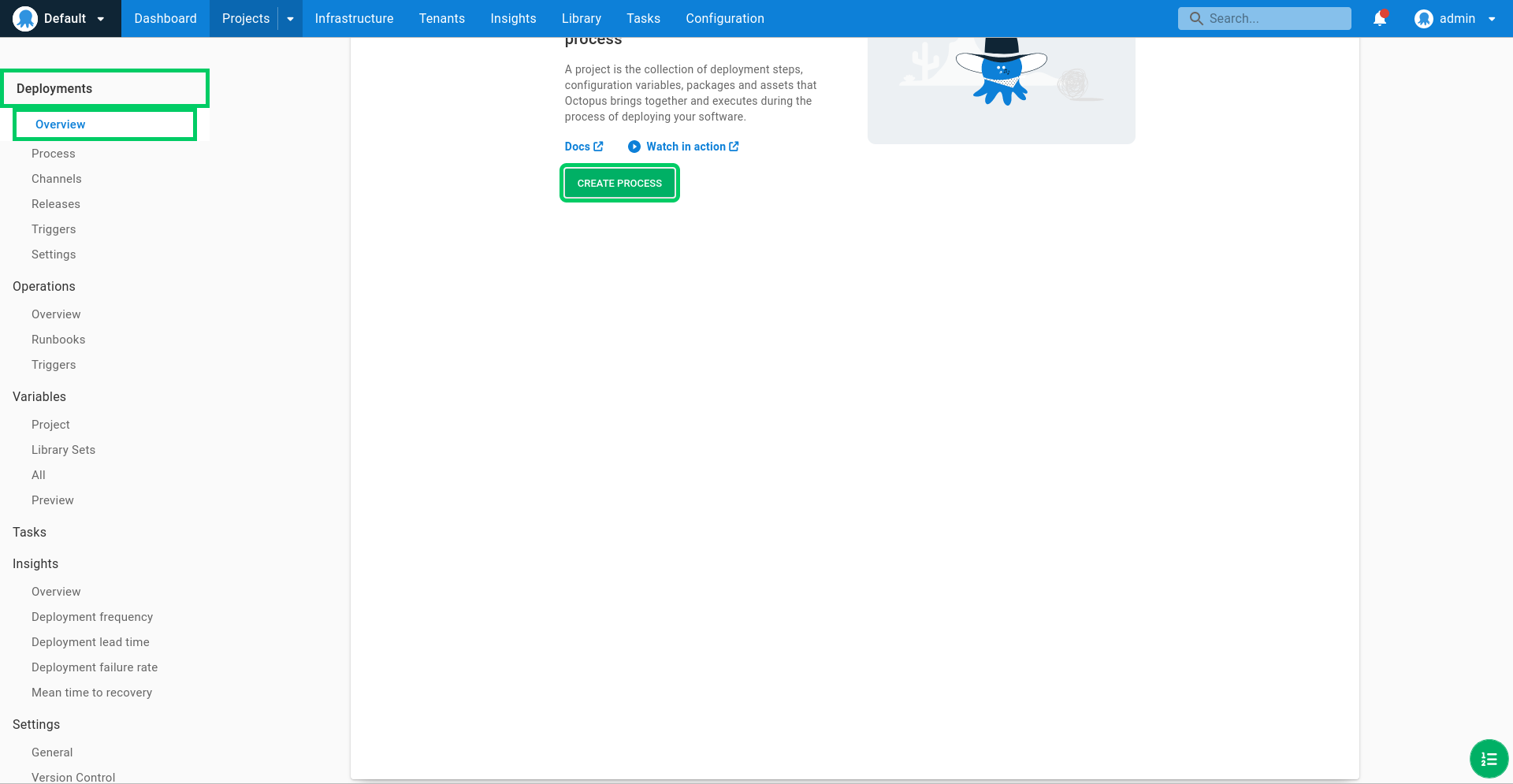Click the search magnifier icon
The image size is (1513, 784).
[1196, 18]
